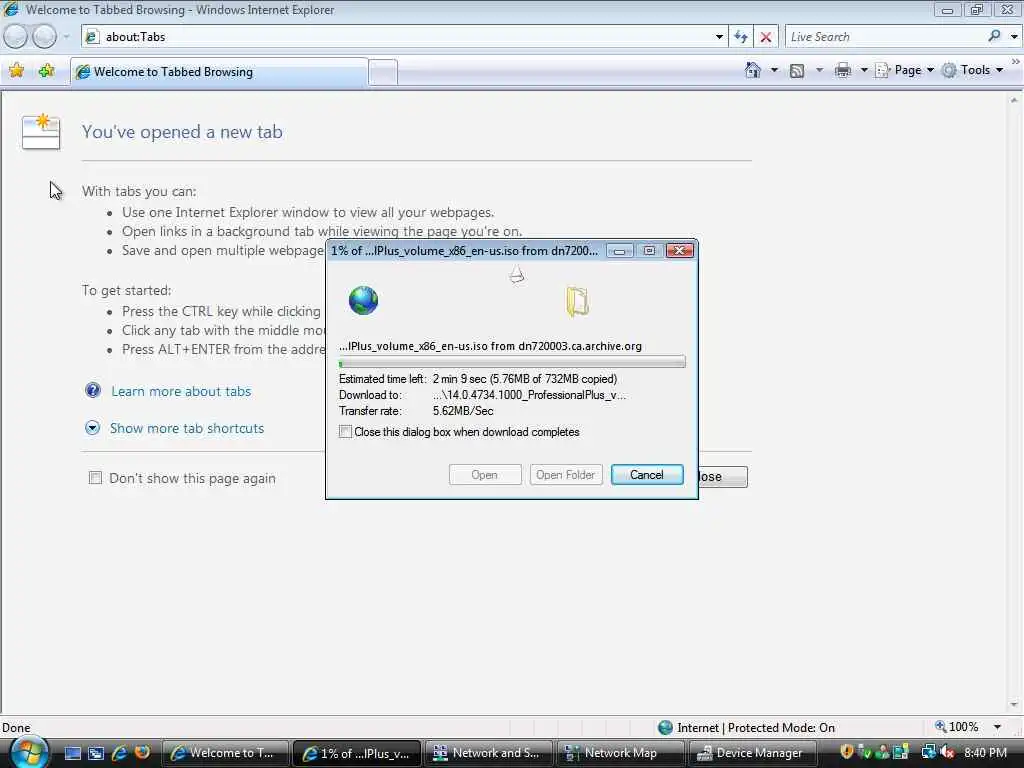The width and height of the screenshot is (1024, 768).
Task: Click the Print toolbar icon
Action: point(843,71)
